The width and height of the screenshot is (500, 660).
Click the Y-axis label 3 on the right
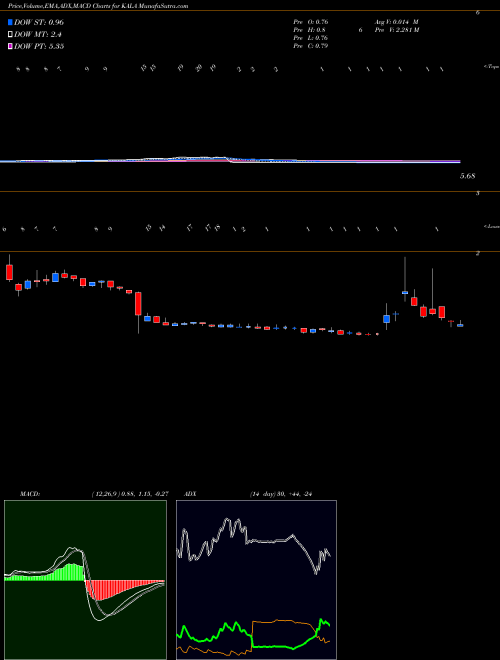[477, 193]
